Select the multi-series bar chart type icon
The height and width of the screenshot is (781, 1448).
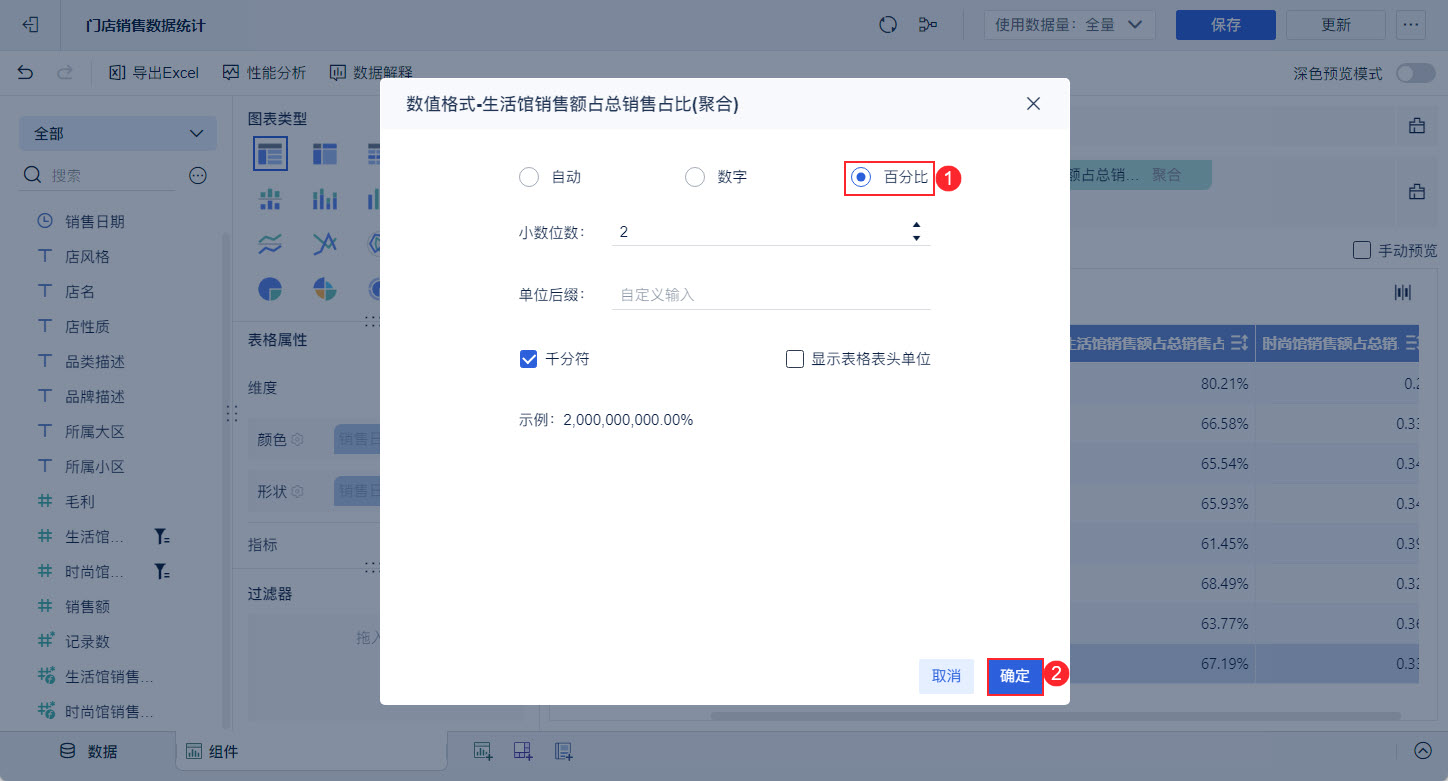pos(325,199)
